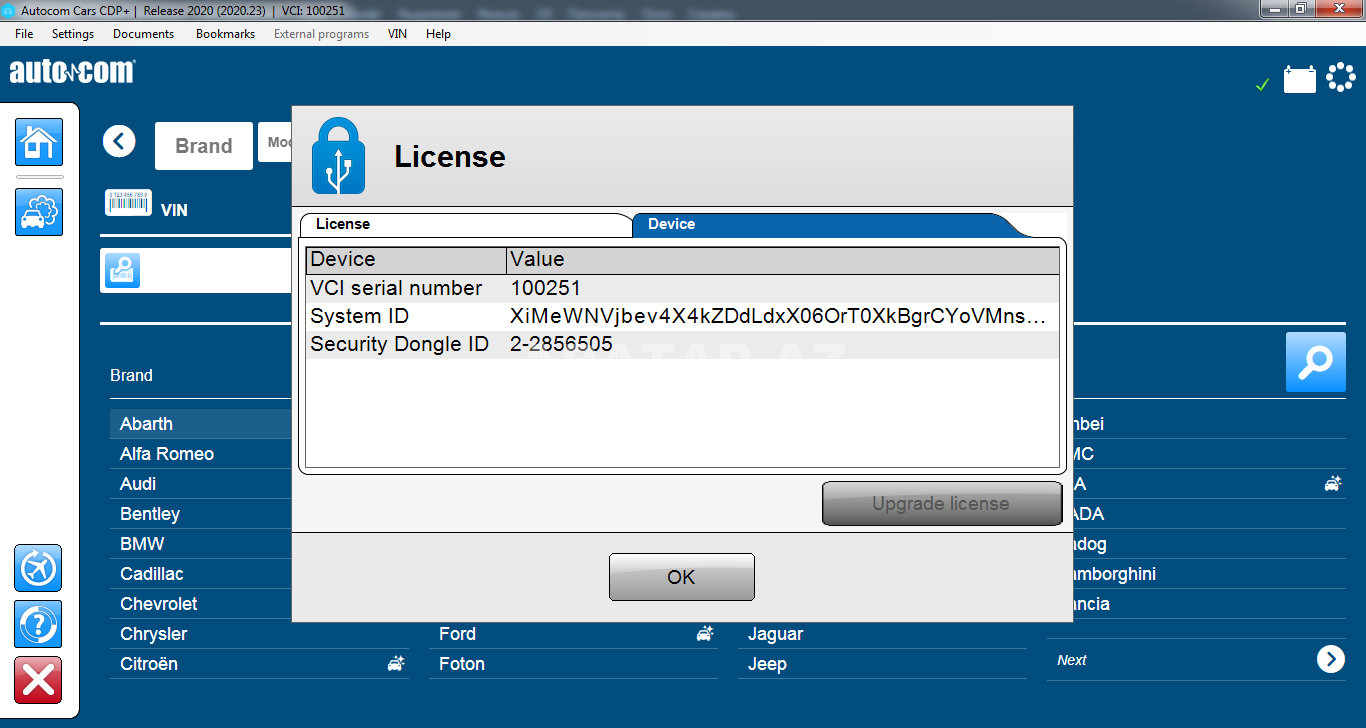Open the Home screen icon

39,142
